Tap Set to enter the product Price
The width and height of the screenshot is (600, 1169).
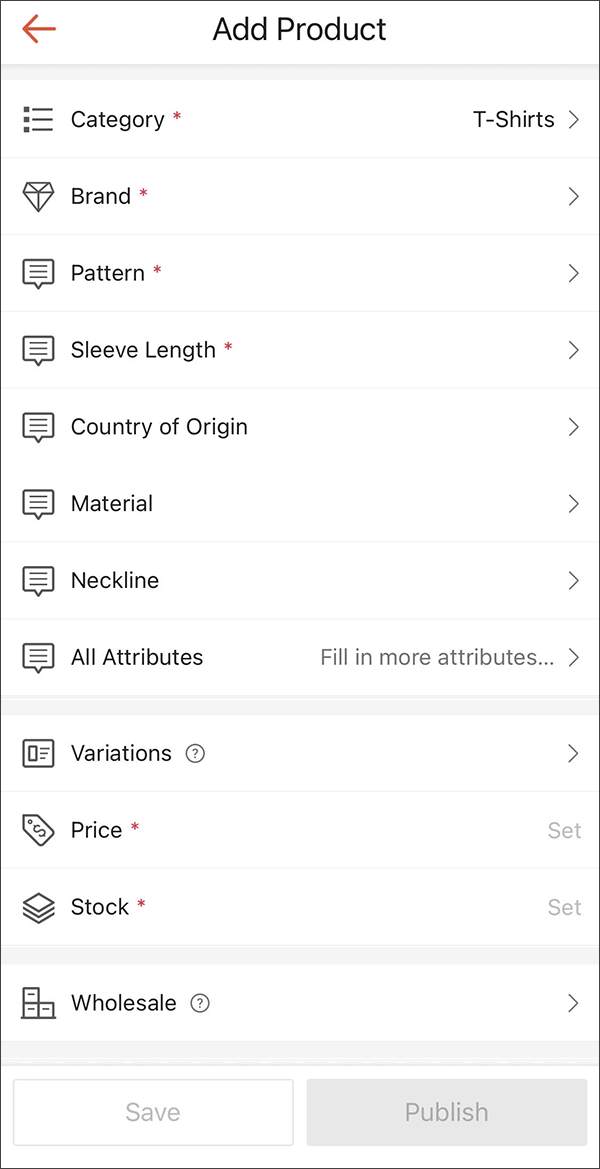[564, 830]
